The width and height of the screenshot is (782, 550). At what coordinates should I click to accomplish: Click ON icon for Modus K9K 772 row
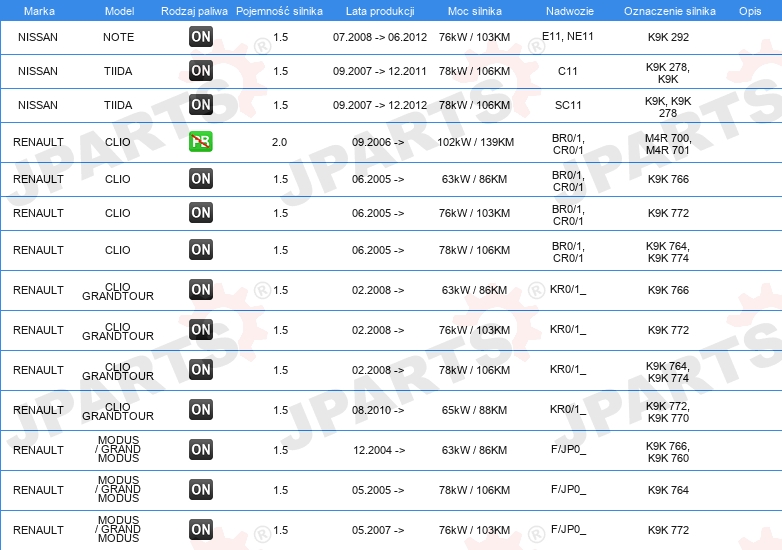pos(201,530)
